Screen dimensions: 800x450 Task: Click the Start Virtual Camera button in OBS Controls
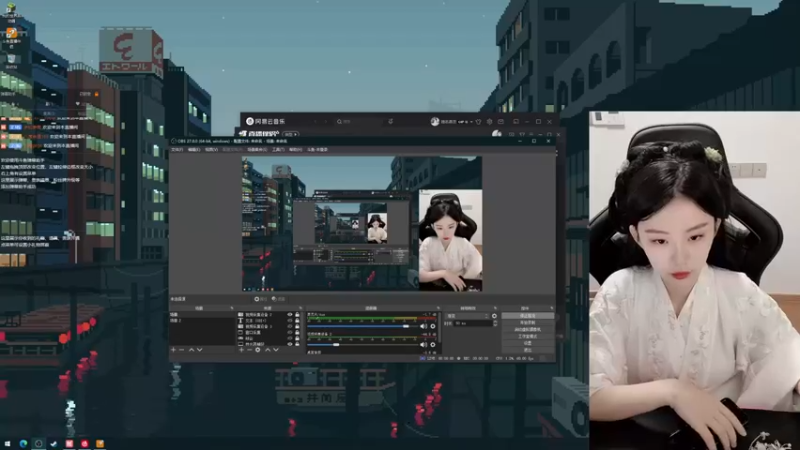[528, 329]
